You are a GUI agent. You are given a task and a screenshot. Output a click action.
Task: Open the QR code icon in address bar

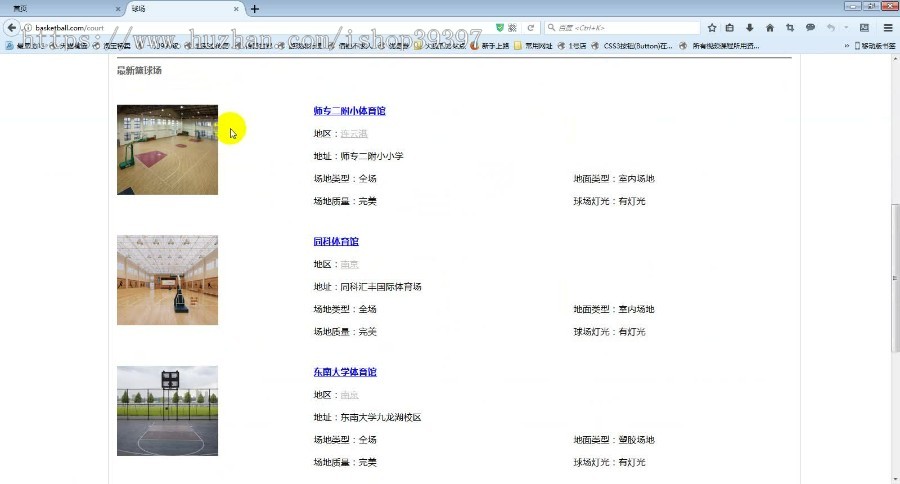(512, 28)
